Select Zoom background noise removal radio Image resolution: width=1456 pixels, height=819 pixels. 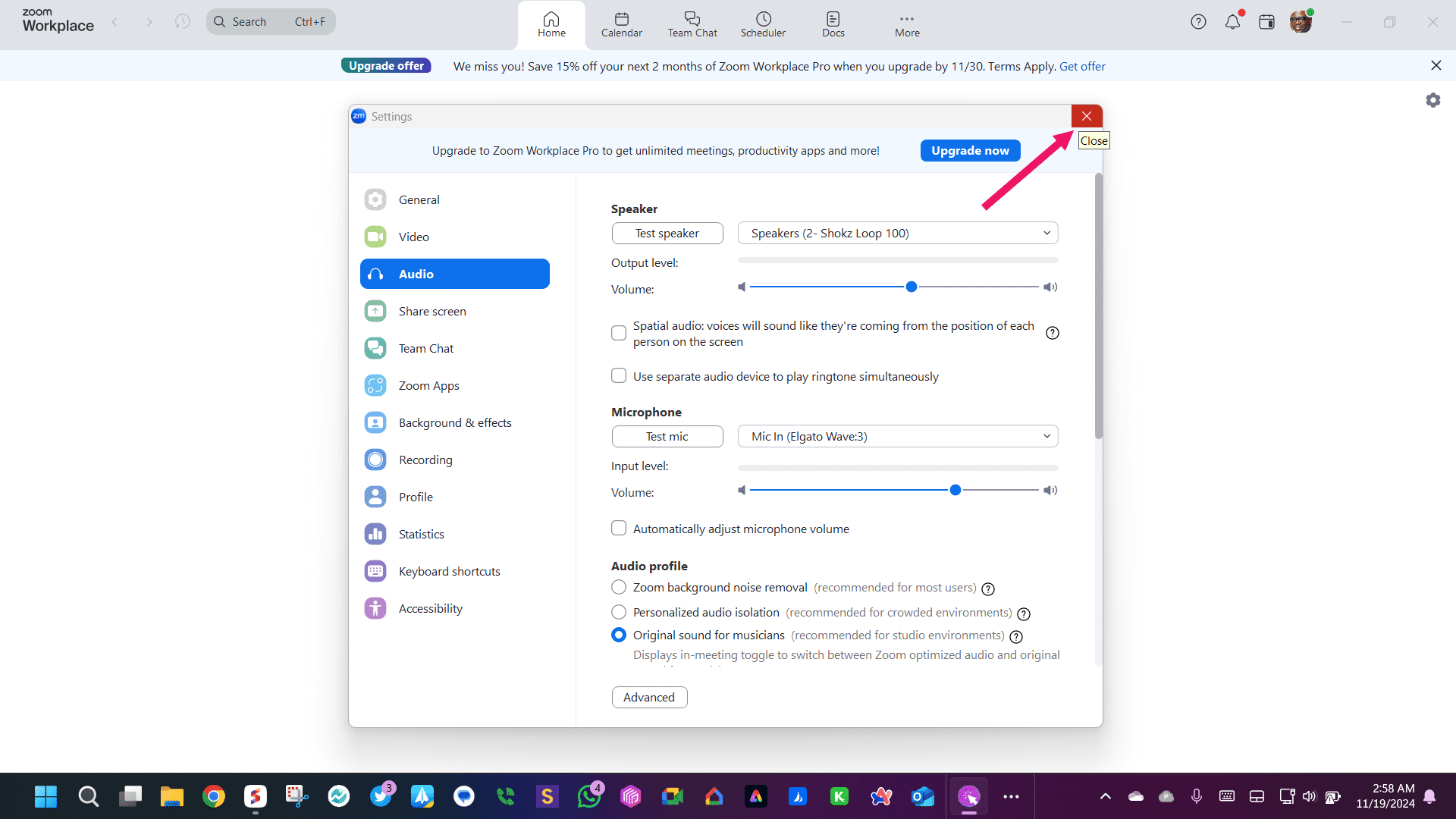tap(619, 588)
